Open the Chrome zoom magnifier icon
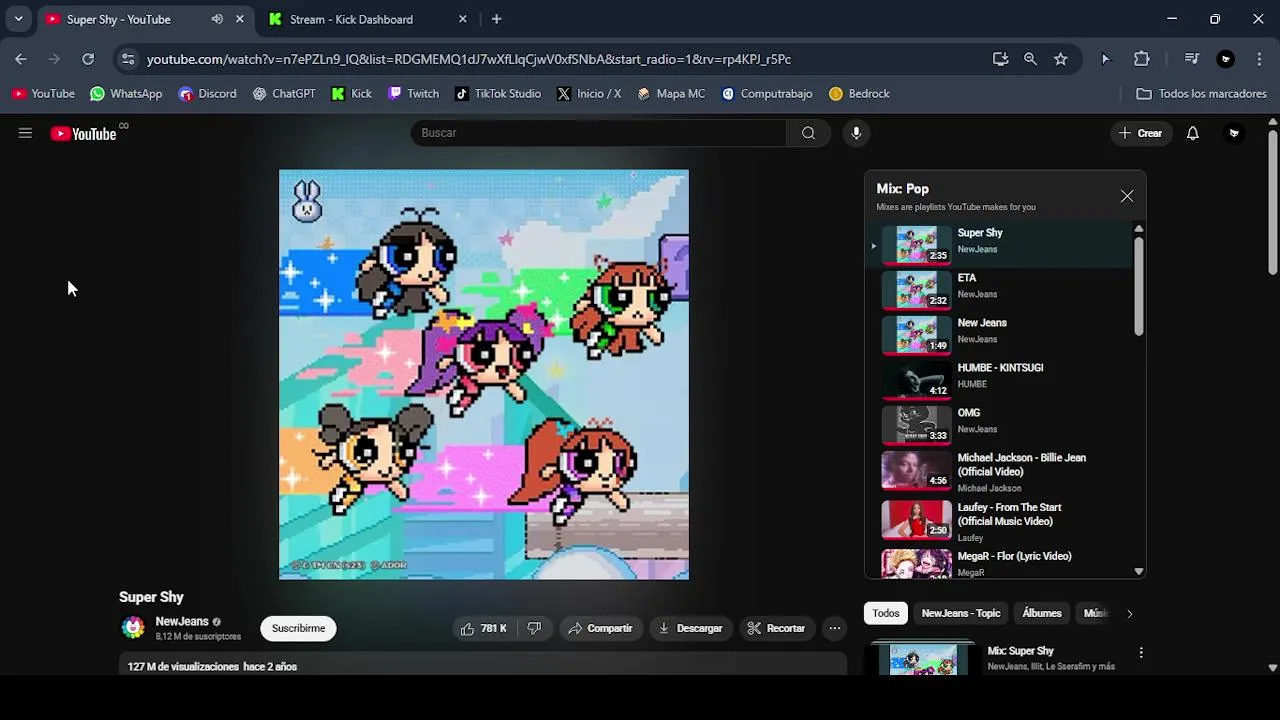 coord(1030,59)
